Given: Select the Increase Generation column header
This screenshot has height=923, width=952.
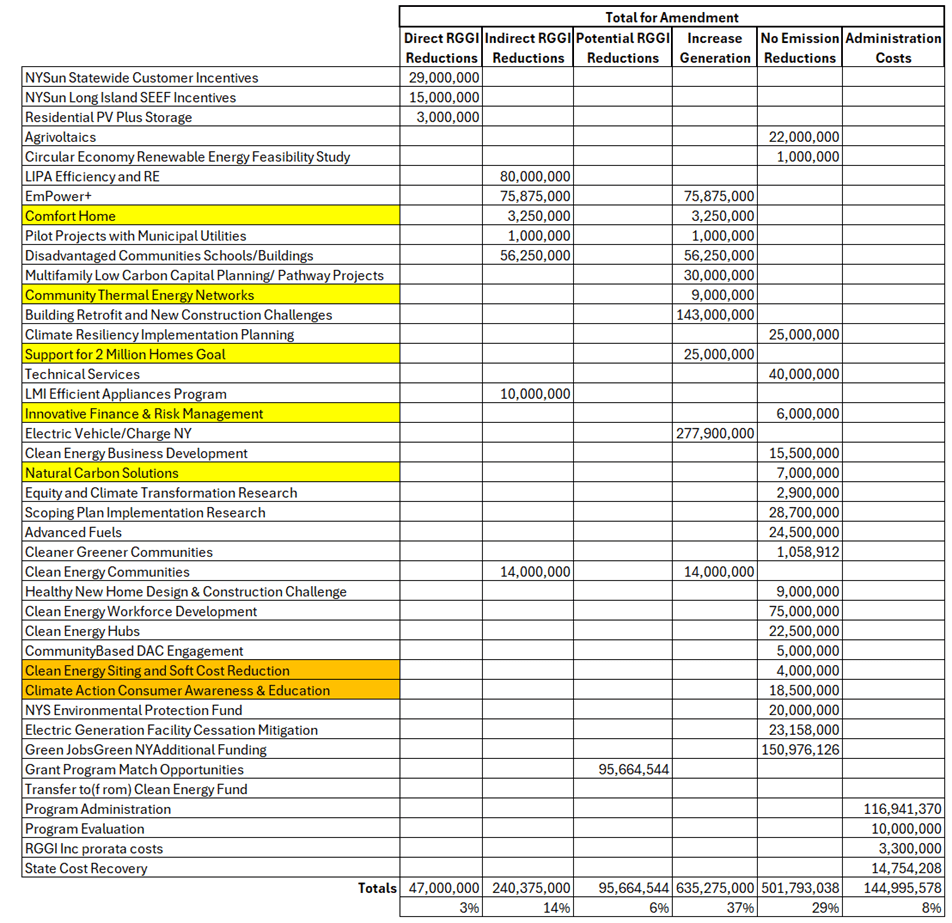Looking at the screenshot, I should click(714, 48).
